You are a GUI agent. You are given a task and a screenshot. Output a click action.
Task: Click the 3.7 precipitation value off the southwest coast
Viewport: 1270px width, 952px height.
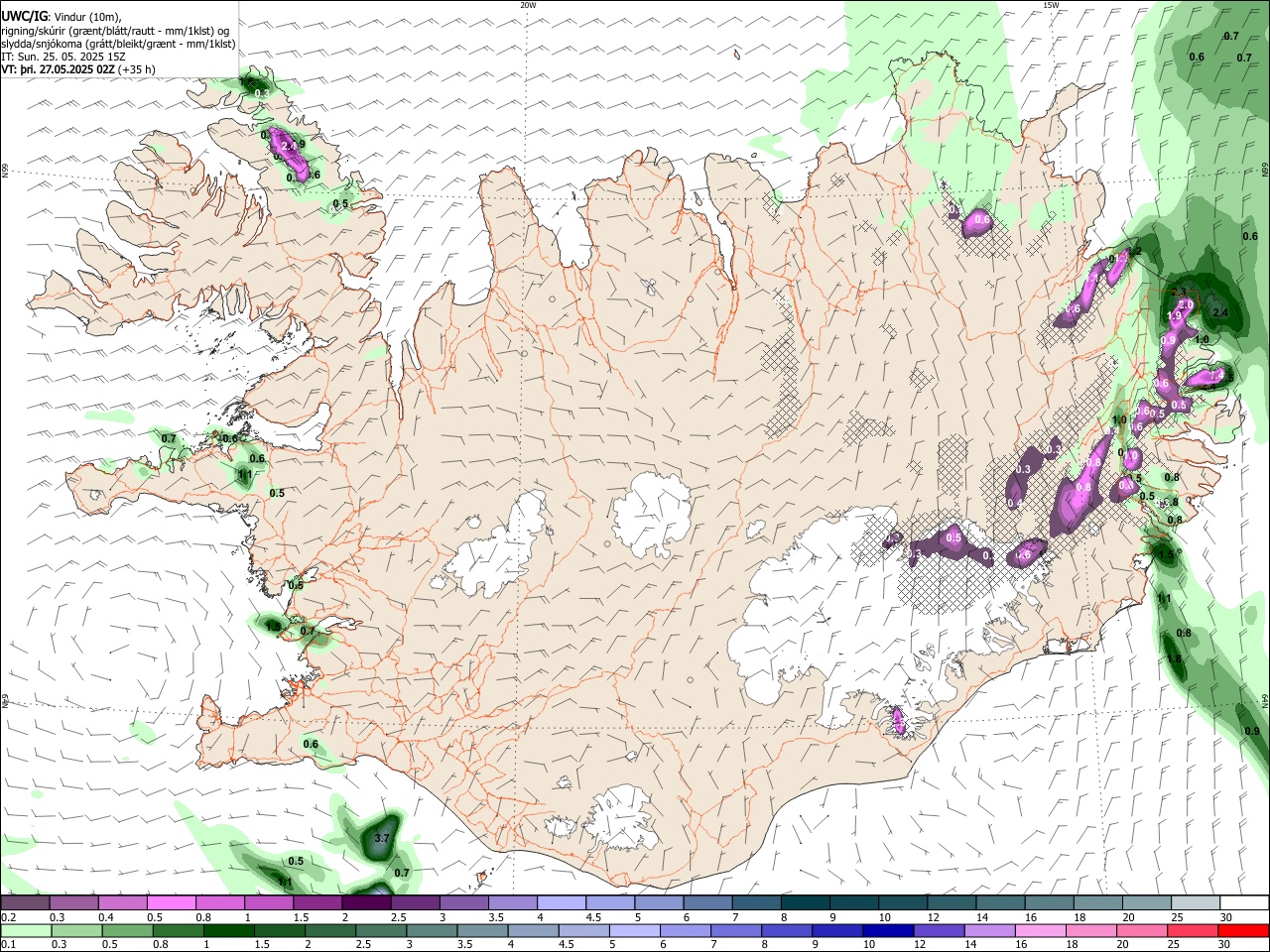pyautogui.click(x=382, y=839)
